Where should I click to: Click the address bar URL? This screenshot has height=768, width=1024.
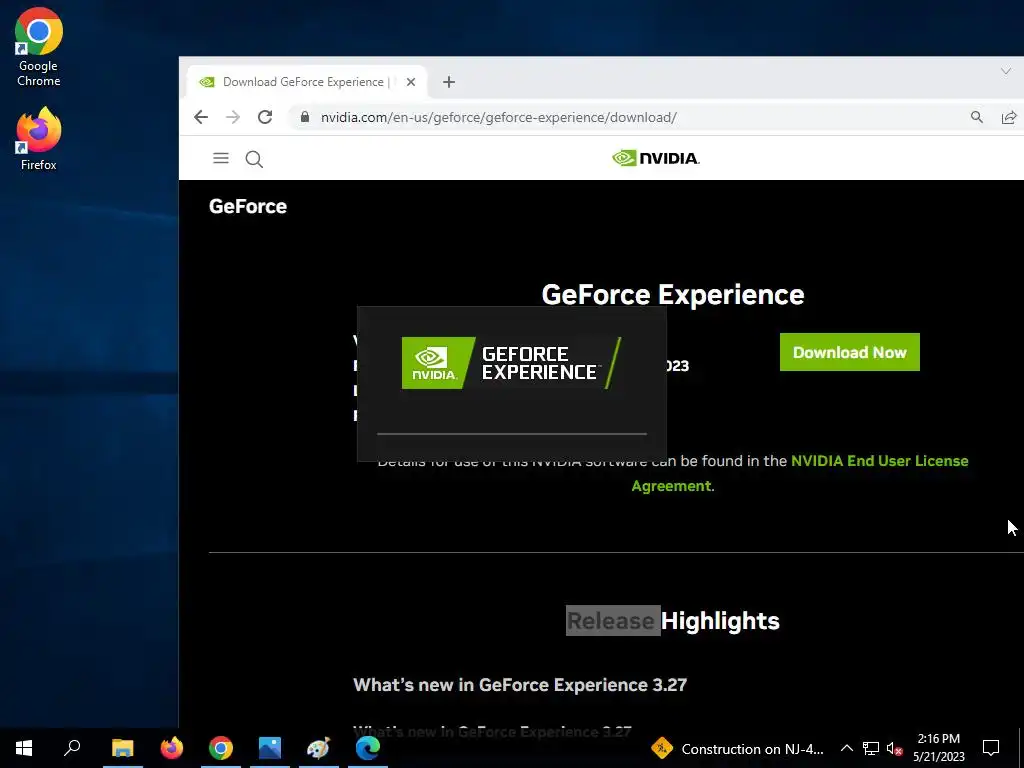[x=498, y=118]
